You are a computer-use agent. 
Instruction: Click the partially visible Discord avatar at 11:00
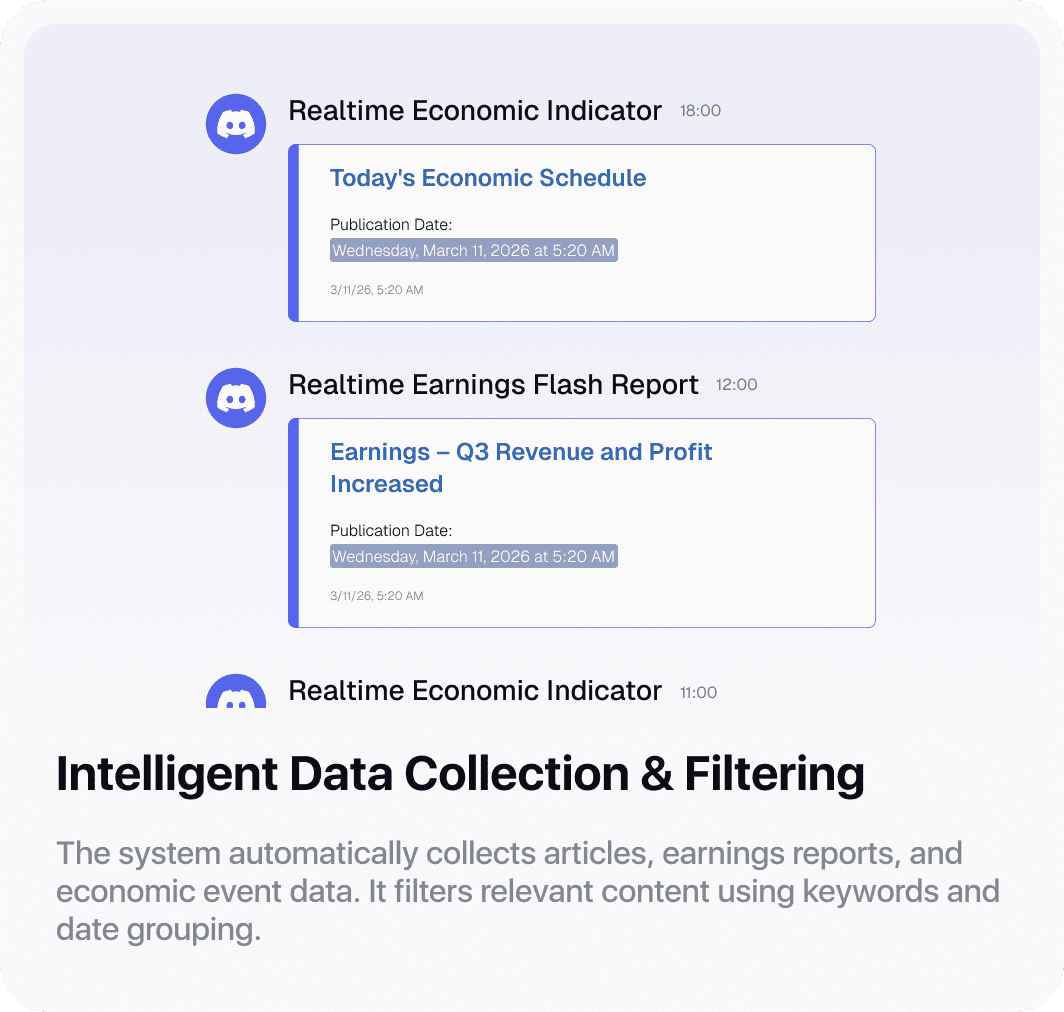[236, 694]
